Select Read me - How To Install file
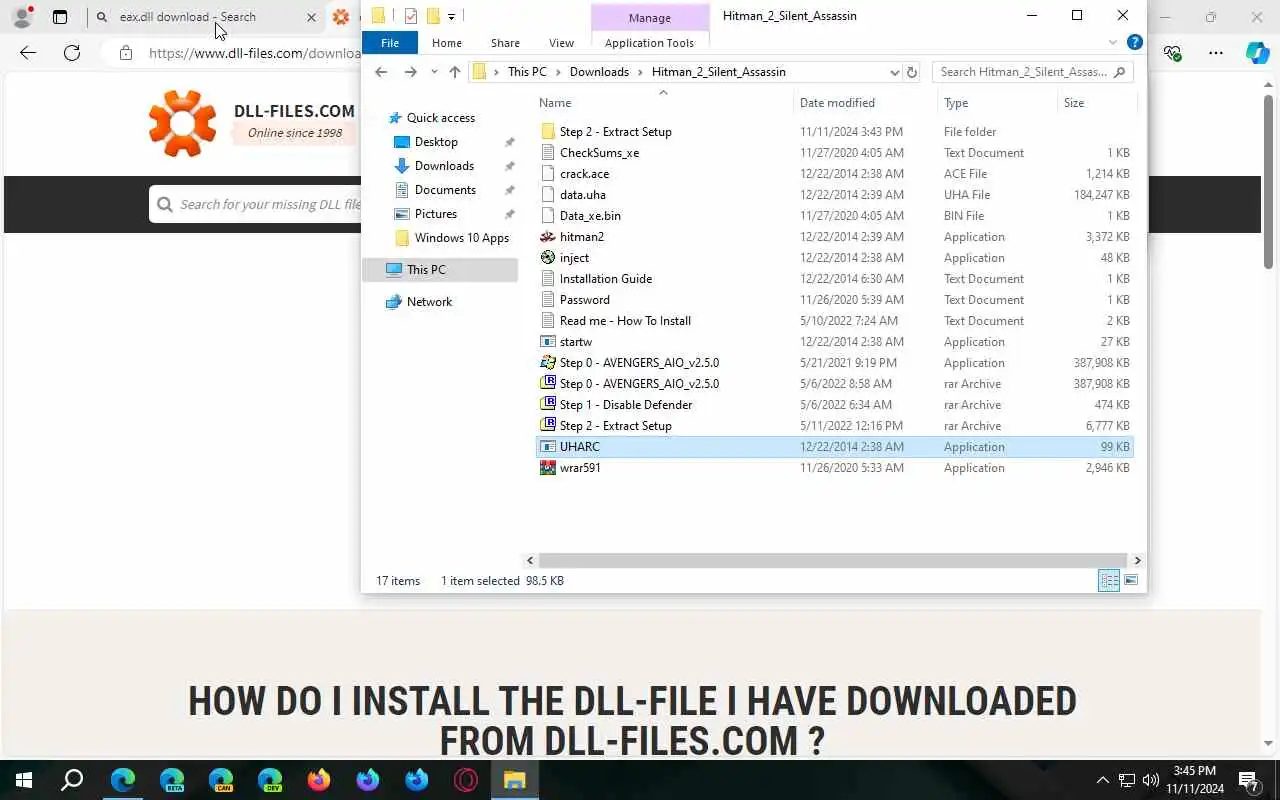The width and height of the screenshot is (1280, 800). tap(625, 321)
